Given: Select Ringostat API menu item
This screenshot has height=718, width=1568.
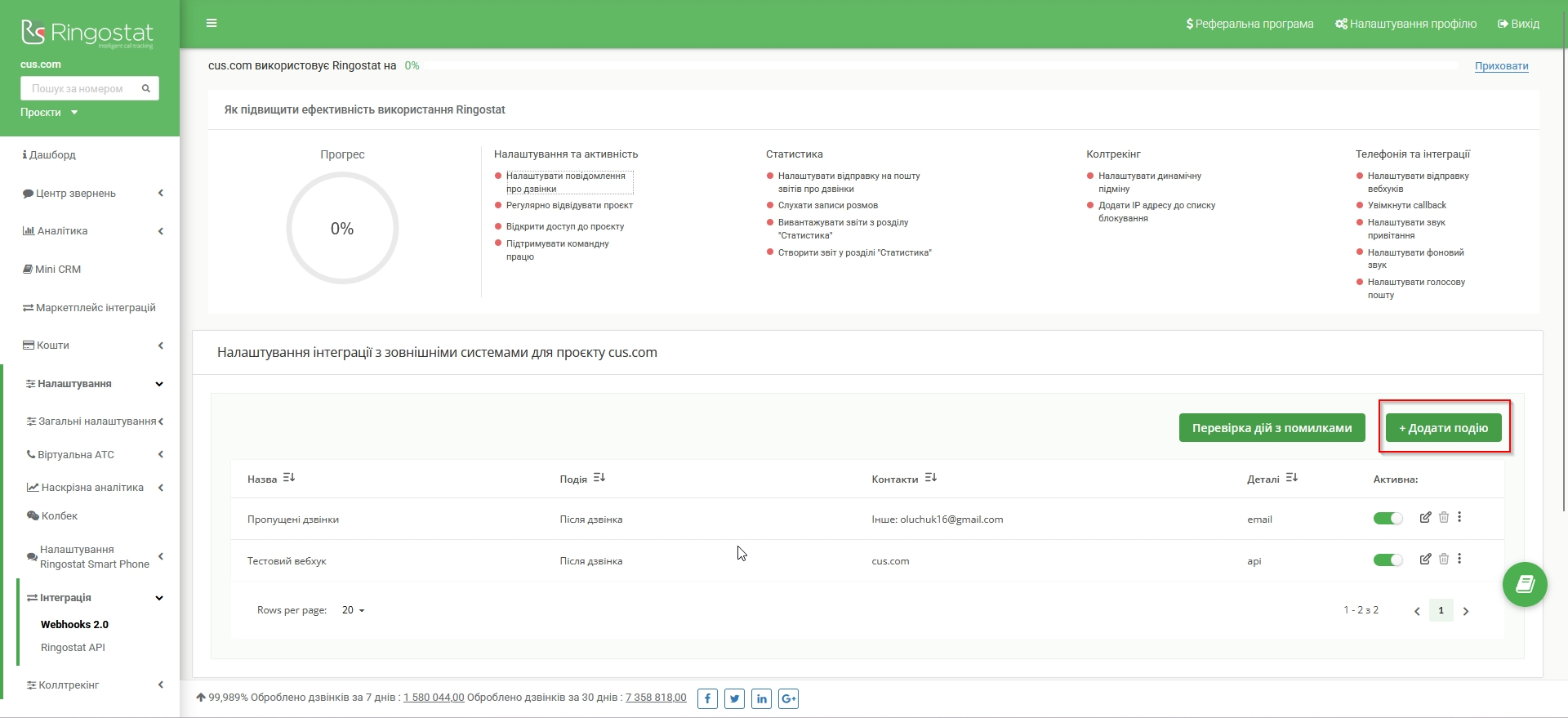Looking at the screenshot, I should [73, 647].
